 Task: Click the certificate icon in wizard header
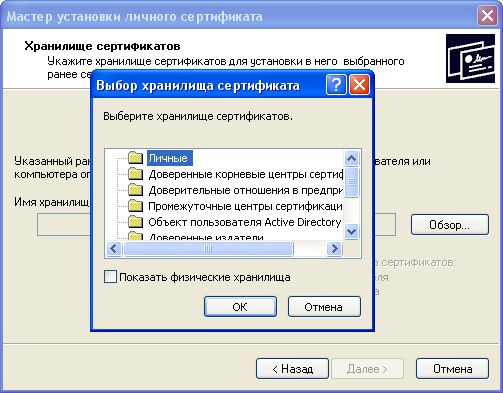coord(470,58)
